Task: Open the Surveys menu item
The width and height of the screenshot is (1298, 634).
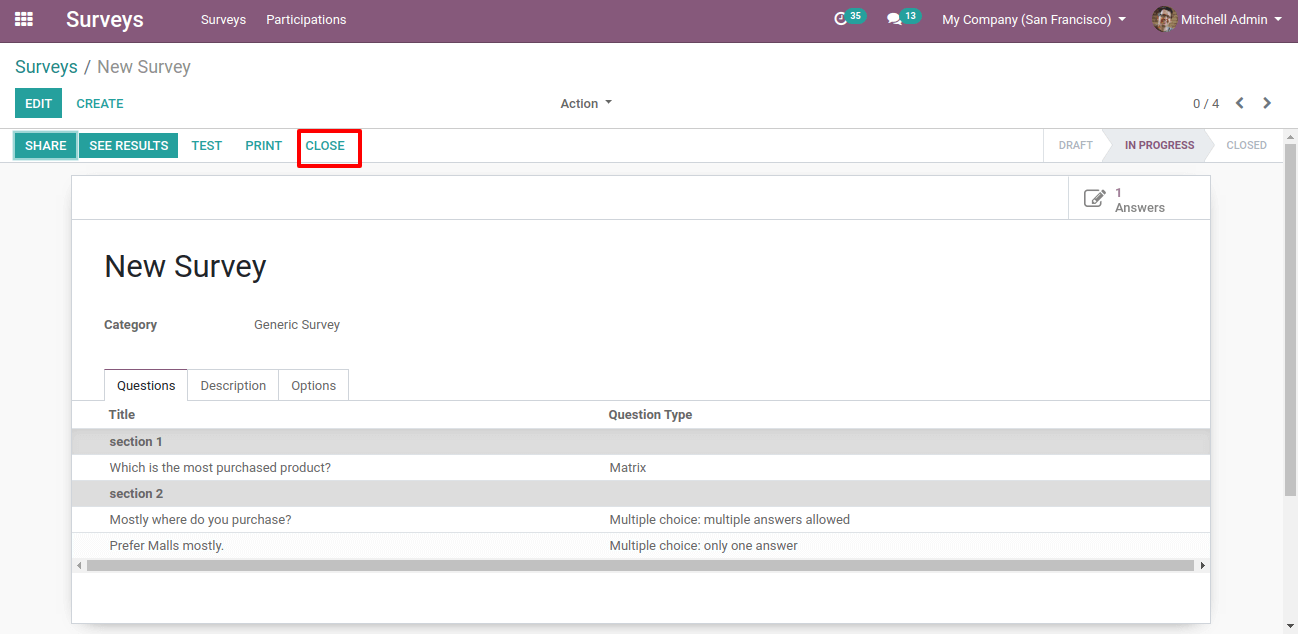Action: 223,19
